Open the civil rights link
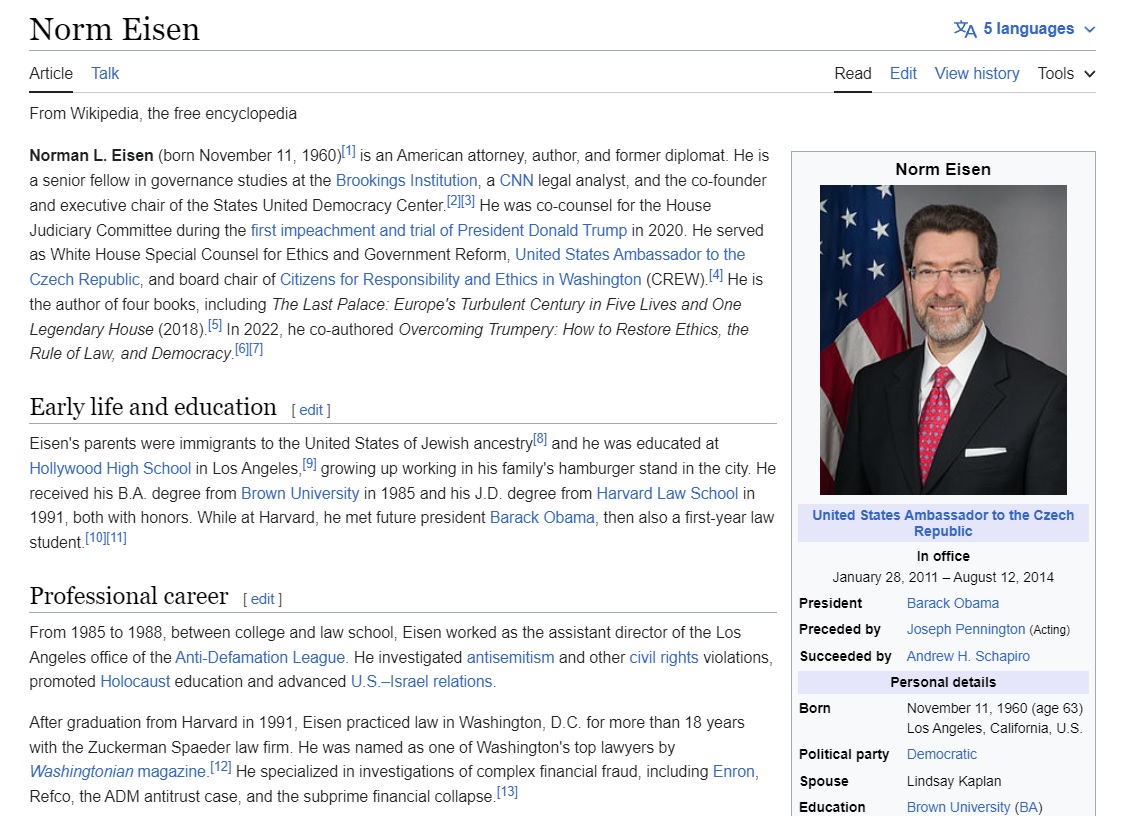Screen dimensions: 1121x816 [663, 658]
